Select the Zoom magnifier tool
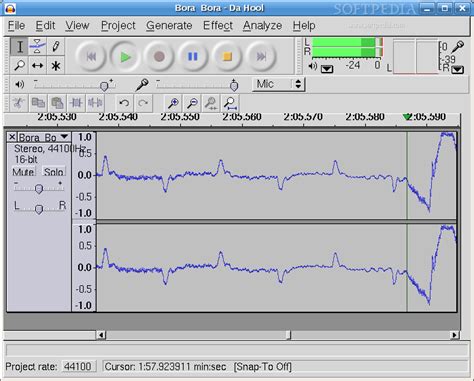474x381 pixels. [19, 65]
